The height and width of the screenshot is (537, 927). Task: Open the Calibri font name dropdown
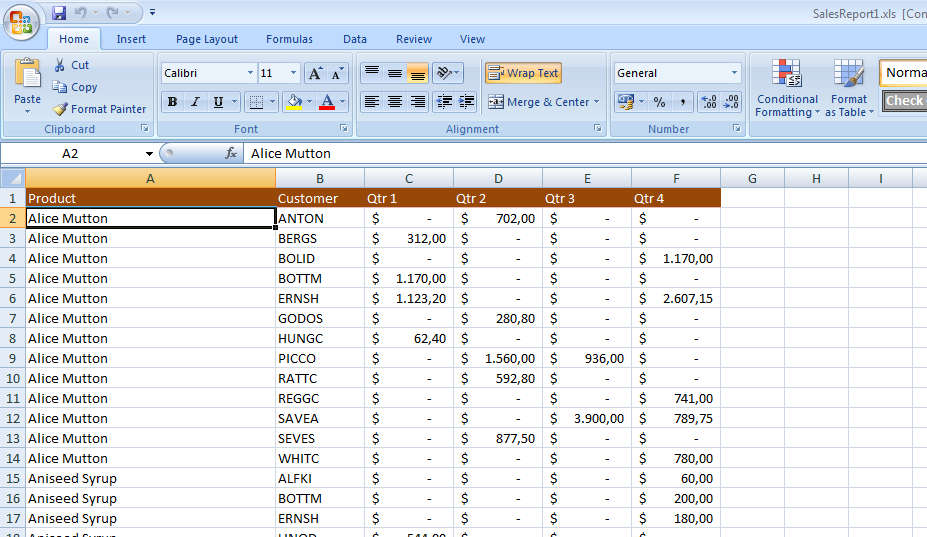[250, 73]
